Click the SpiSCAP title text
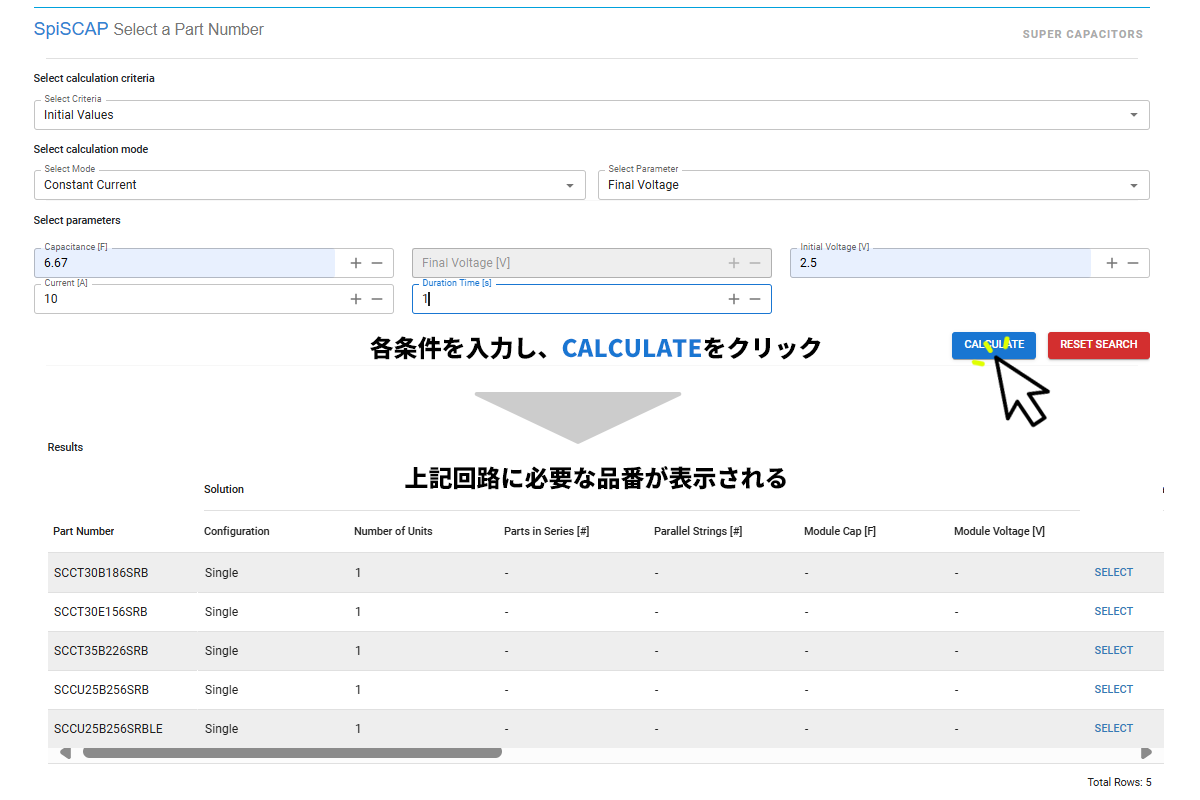Viewport: 1200px width, 800px height. (x=71, y=29)
